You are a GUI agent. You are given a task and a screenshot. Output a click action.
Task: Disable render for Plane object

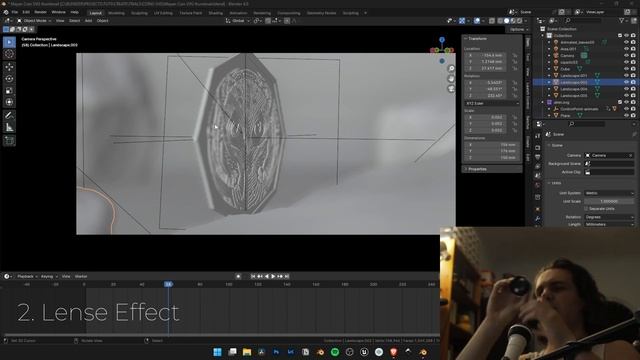[633, 116]
